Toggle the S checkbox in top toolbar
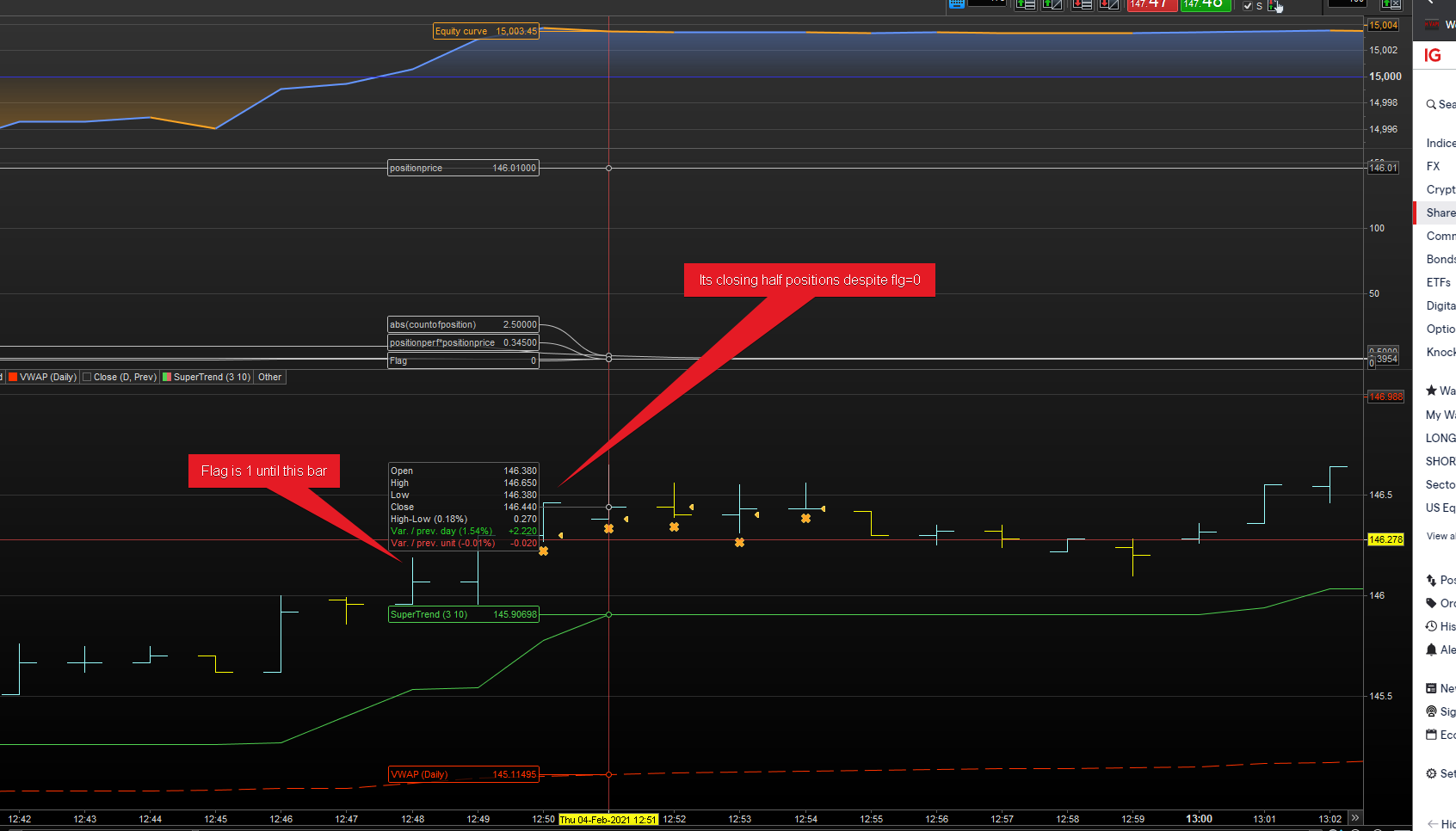 coord(1248,6)
